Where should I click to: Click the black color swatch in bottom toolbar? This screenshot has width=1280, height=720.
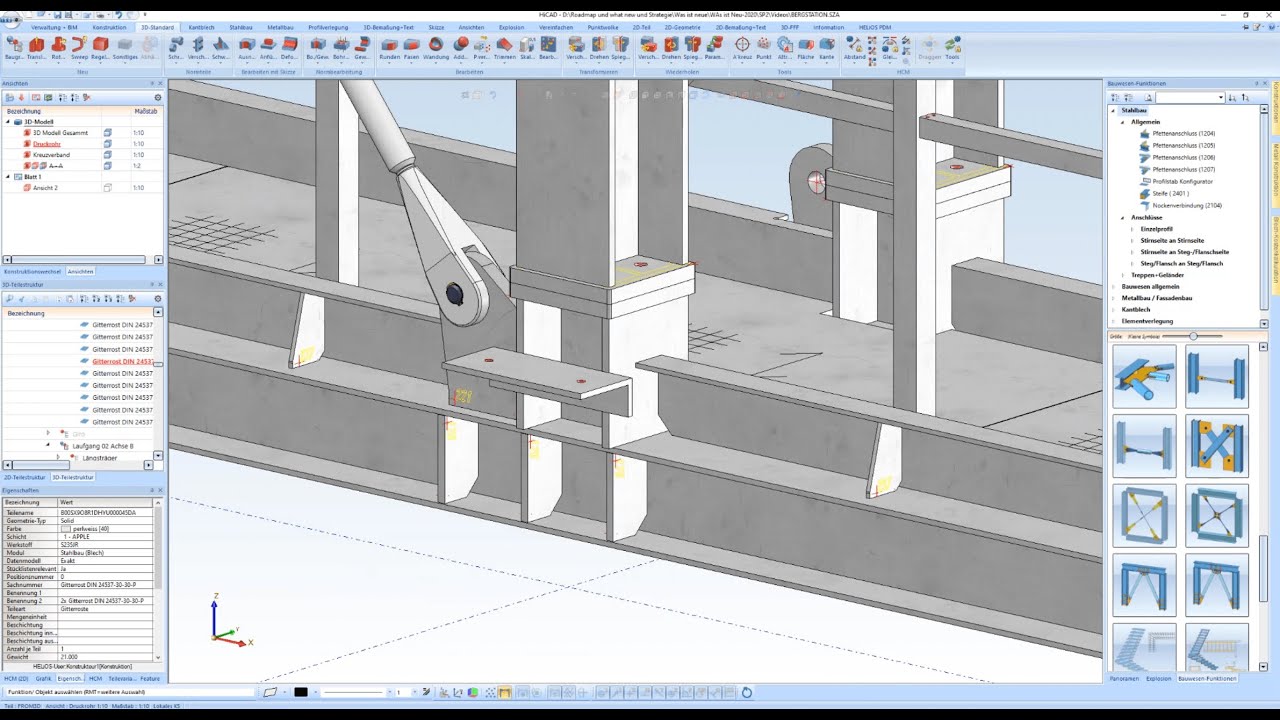(300, 692)
